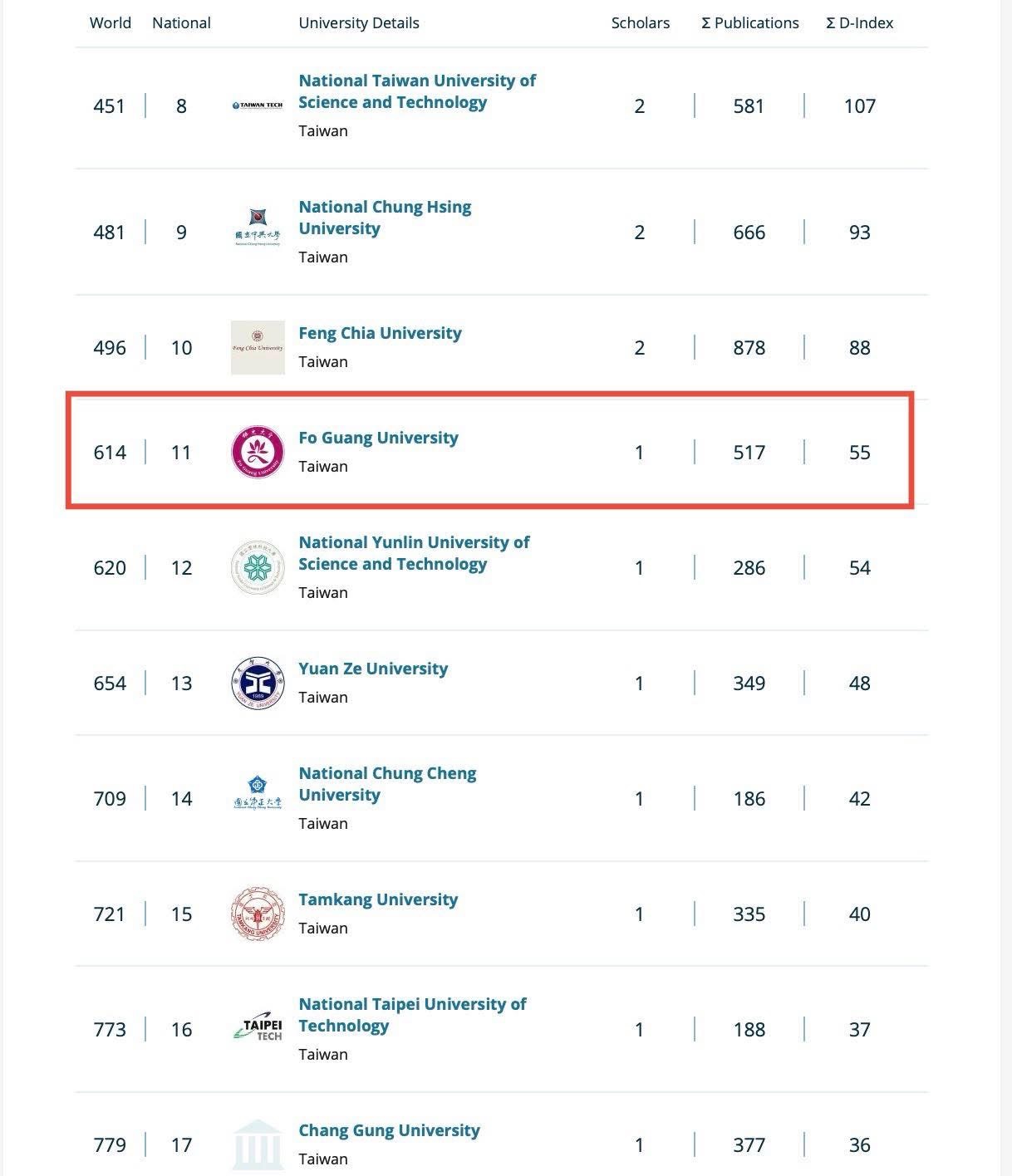Click world rank 620
Image resolution: width=1012 pixels, height=1176 pixels.
pyautogui.click(x=110, y=568)
